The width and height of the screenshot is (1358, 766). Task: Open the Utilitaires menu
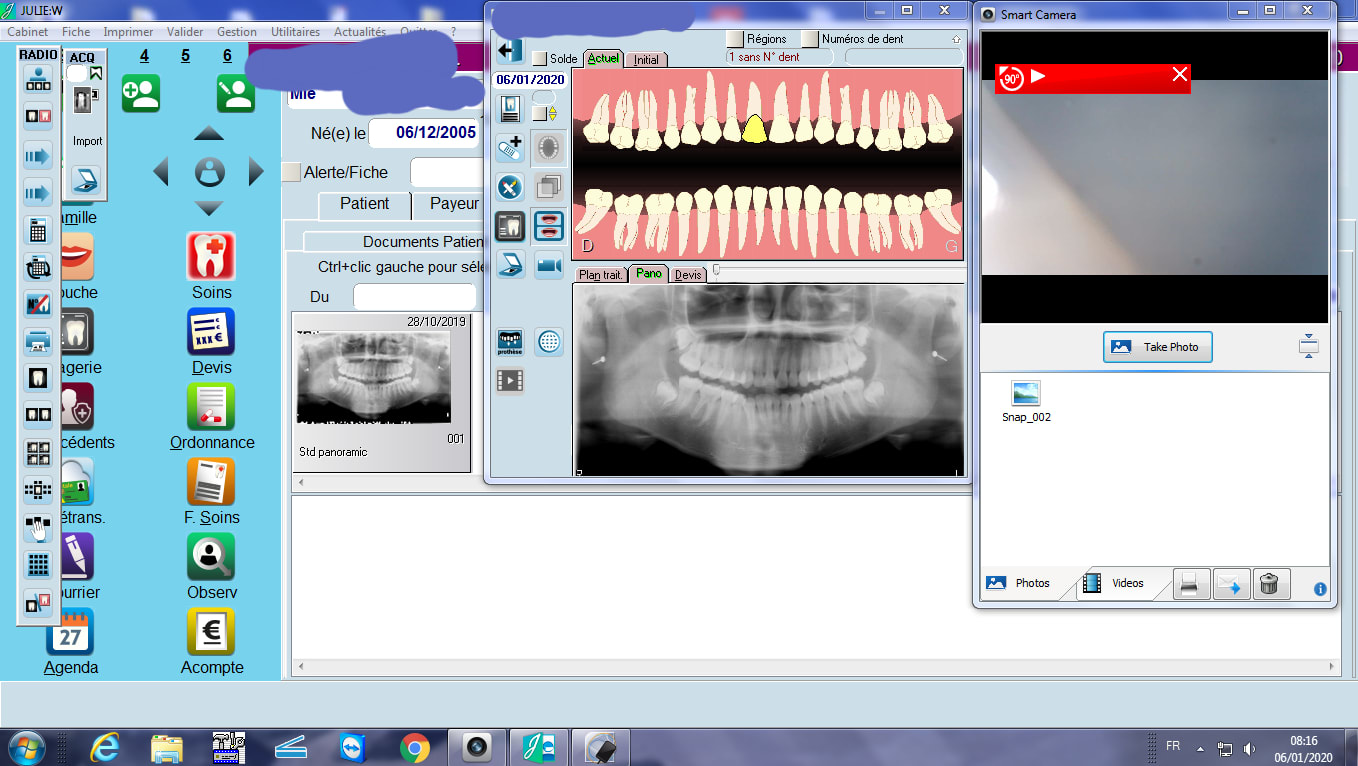[295, 32]
